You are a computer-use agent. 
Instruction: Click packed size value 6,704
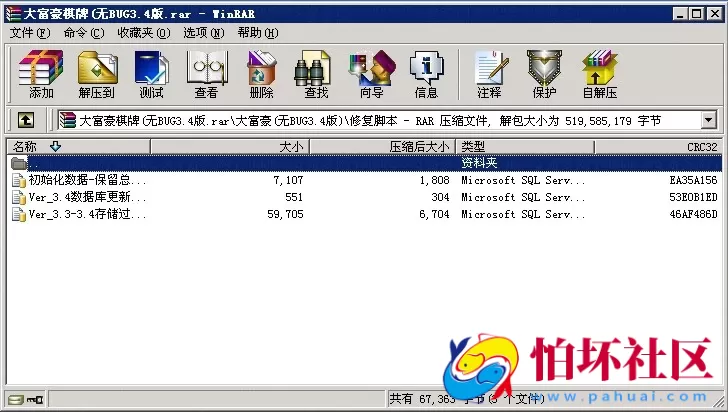click(435, 215)
